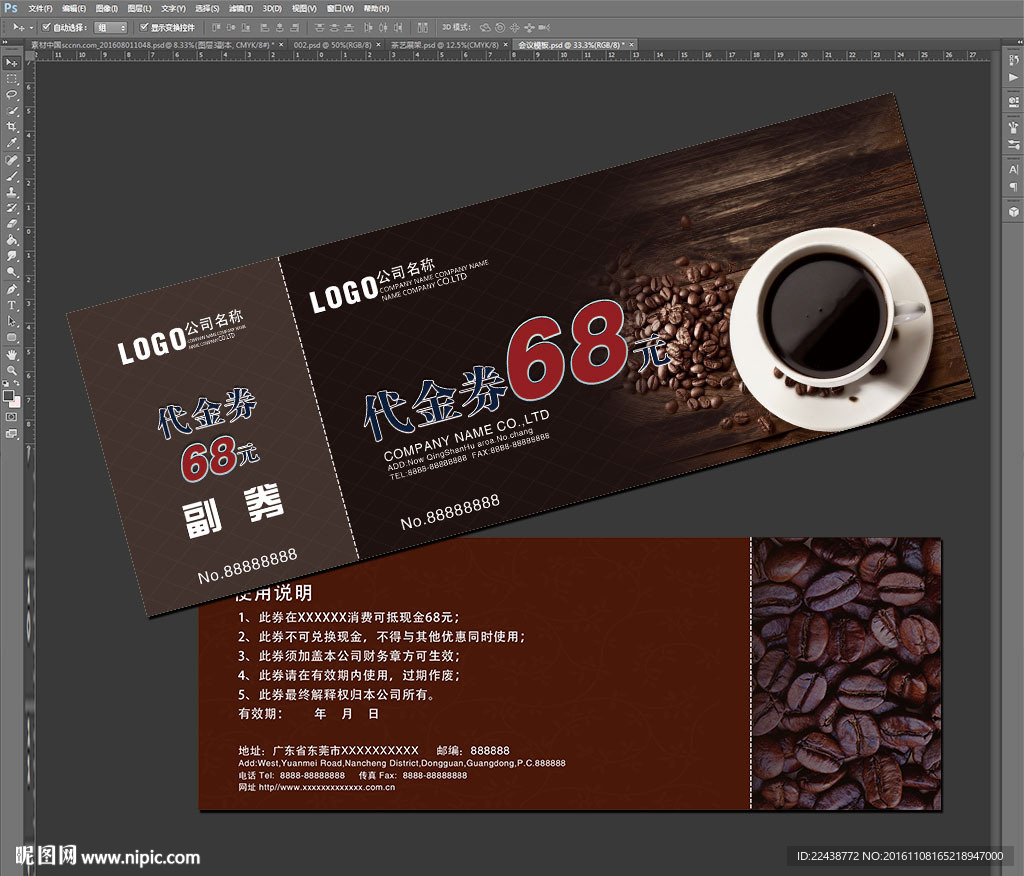1024x876 pixels.
Task: Click the Auto-Align Layers icon
Action: (423, 27)
